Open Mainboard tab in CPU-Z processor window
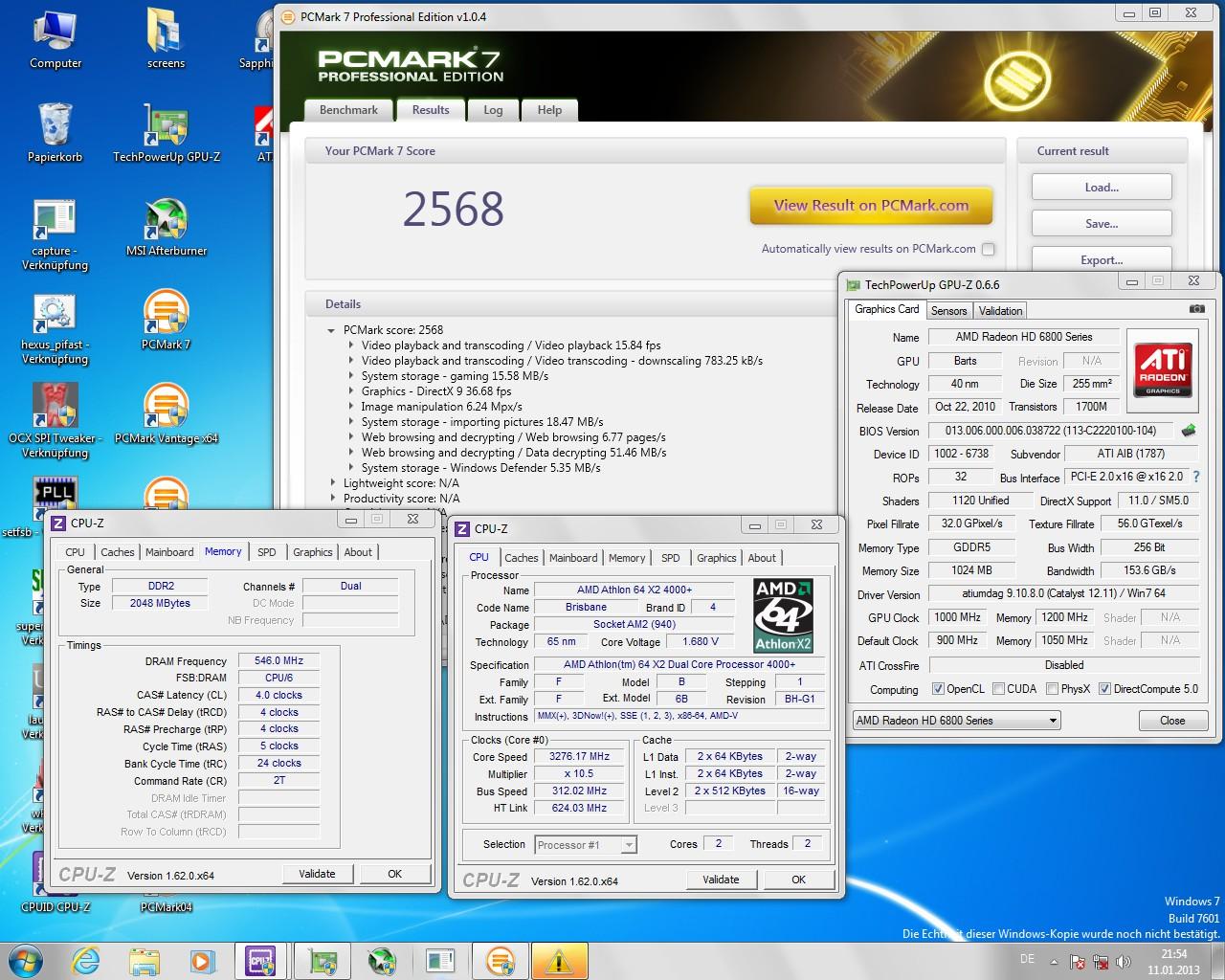1225x980 pixels. coord(573,558)
